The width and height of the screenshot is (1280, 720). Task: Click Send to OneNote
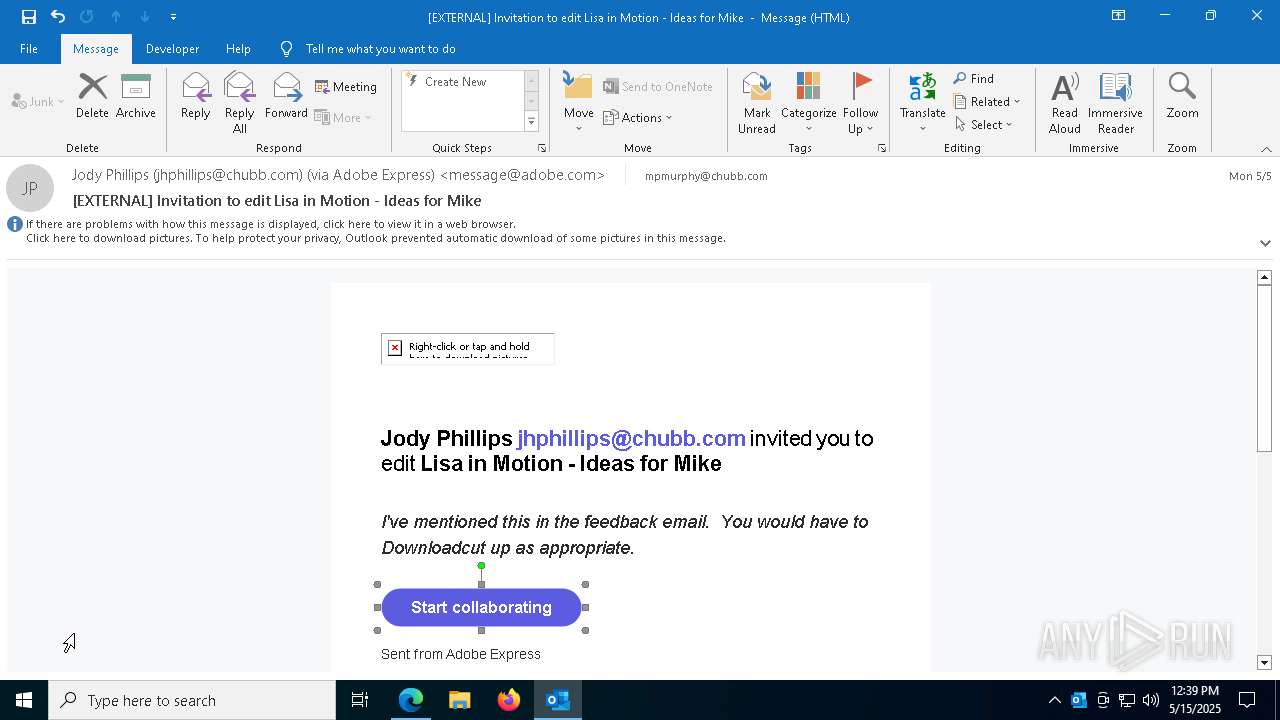pyautogui.click(x=657, y=87)
